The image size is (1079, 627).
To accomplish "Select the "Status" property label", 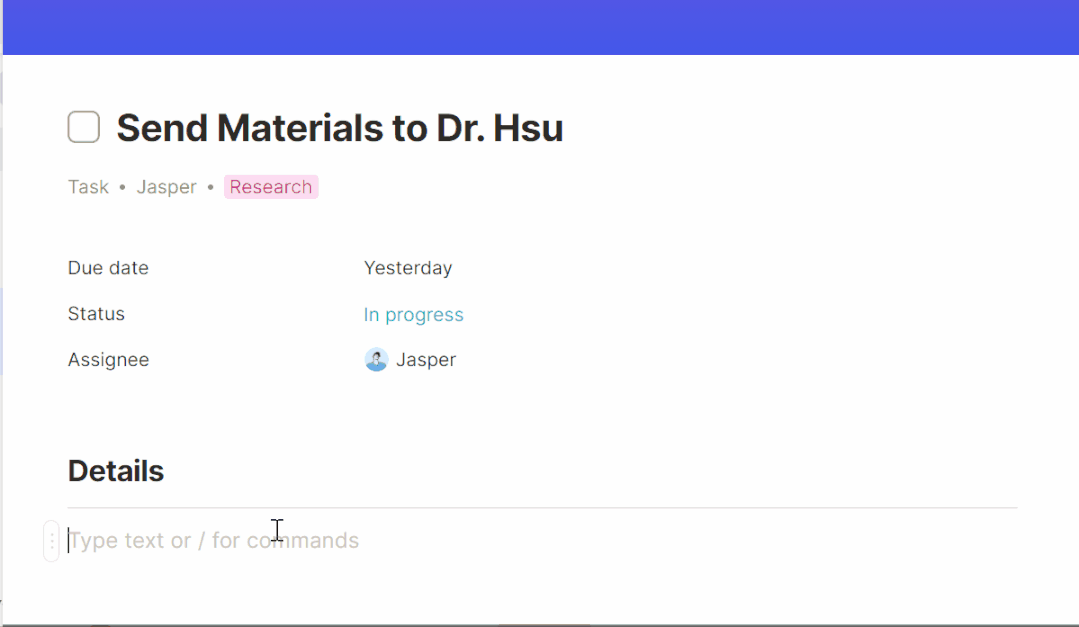I will (96, 314).
